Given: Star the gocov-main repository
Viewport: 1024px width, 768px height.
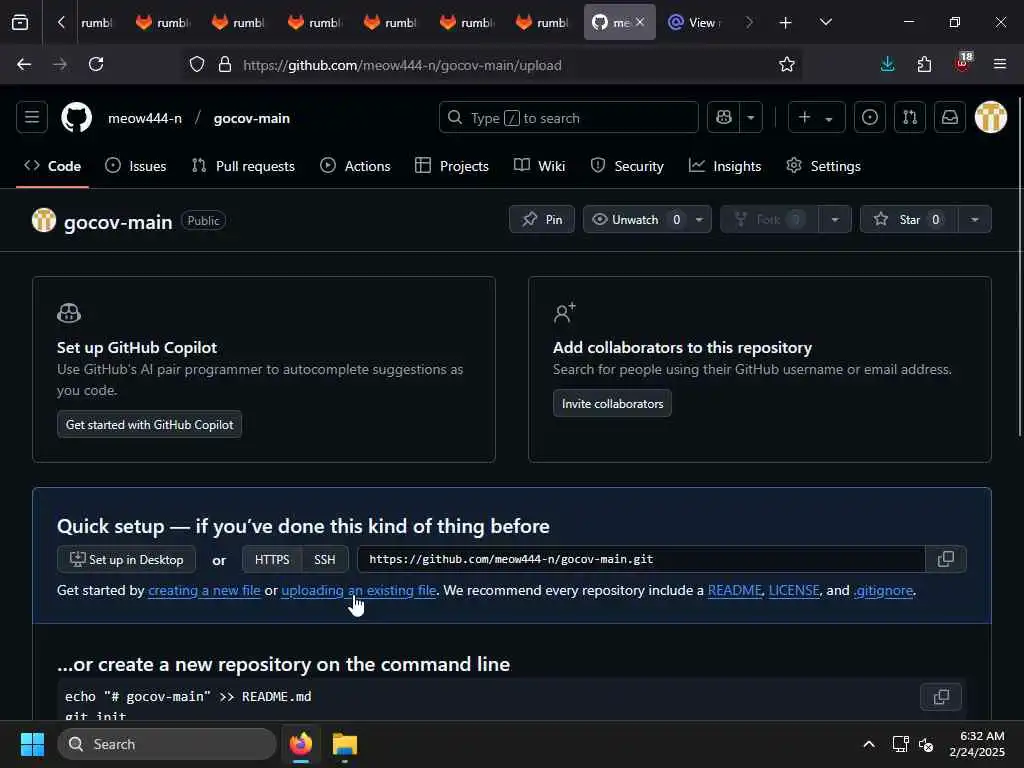Looking at the screenshot, I should tap(909, 219).
